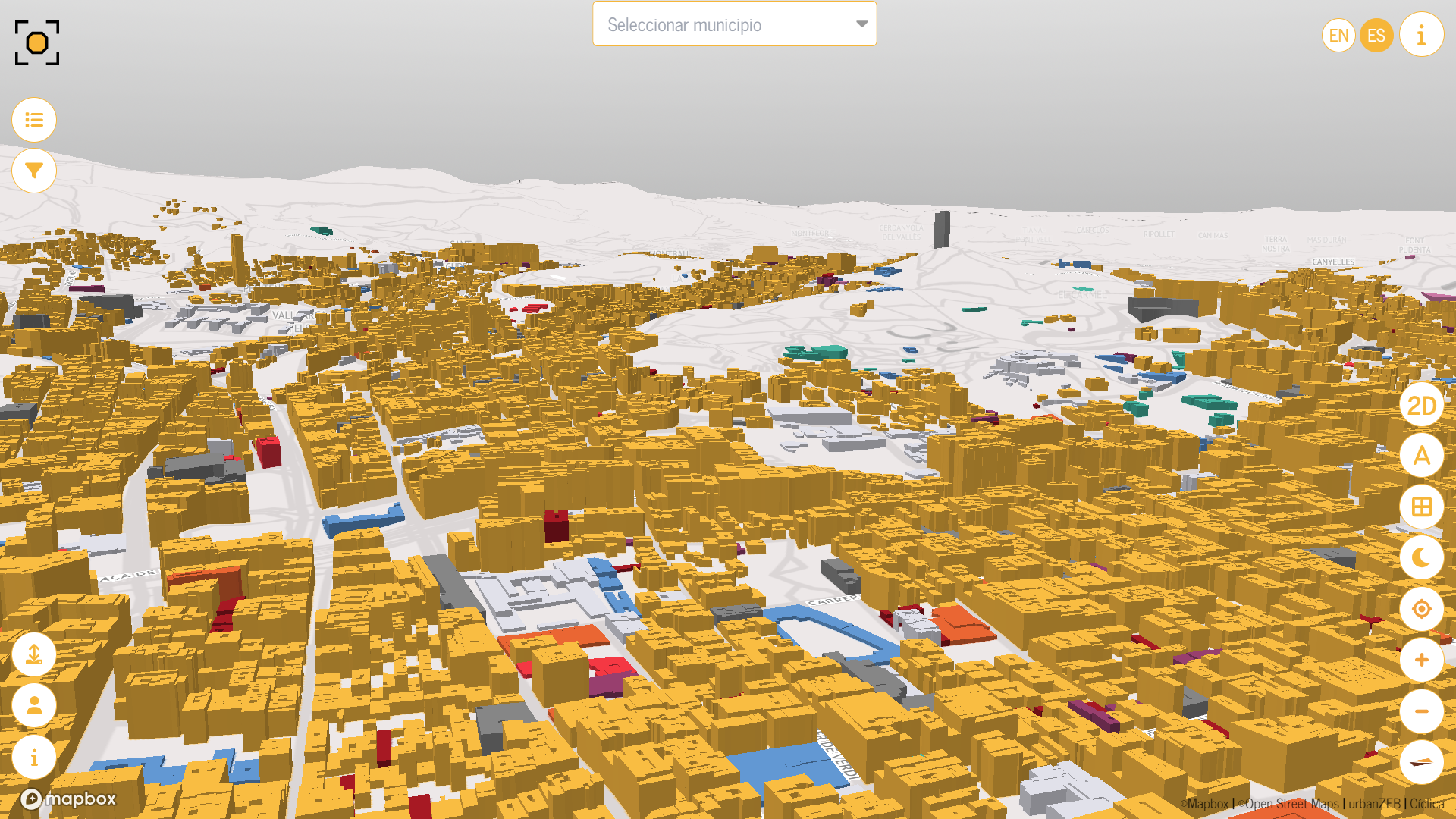Zoom out with the minus button

click(1422, 711)
